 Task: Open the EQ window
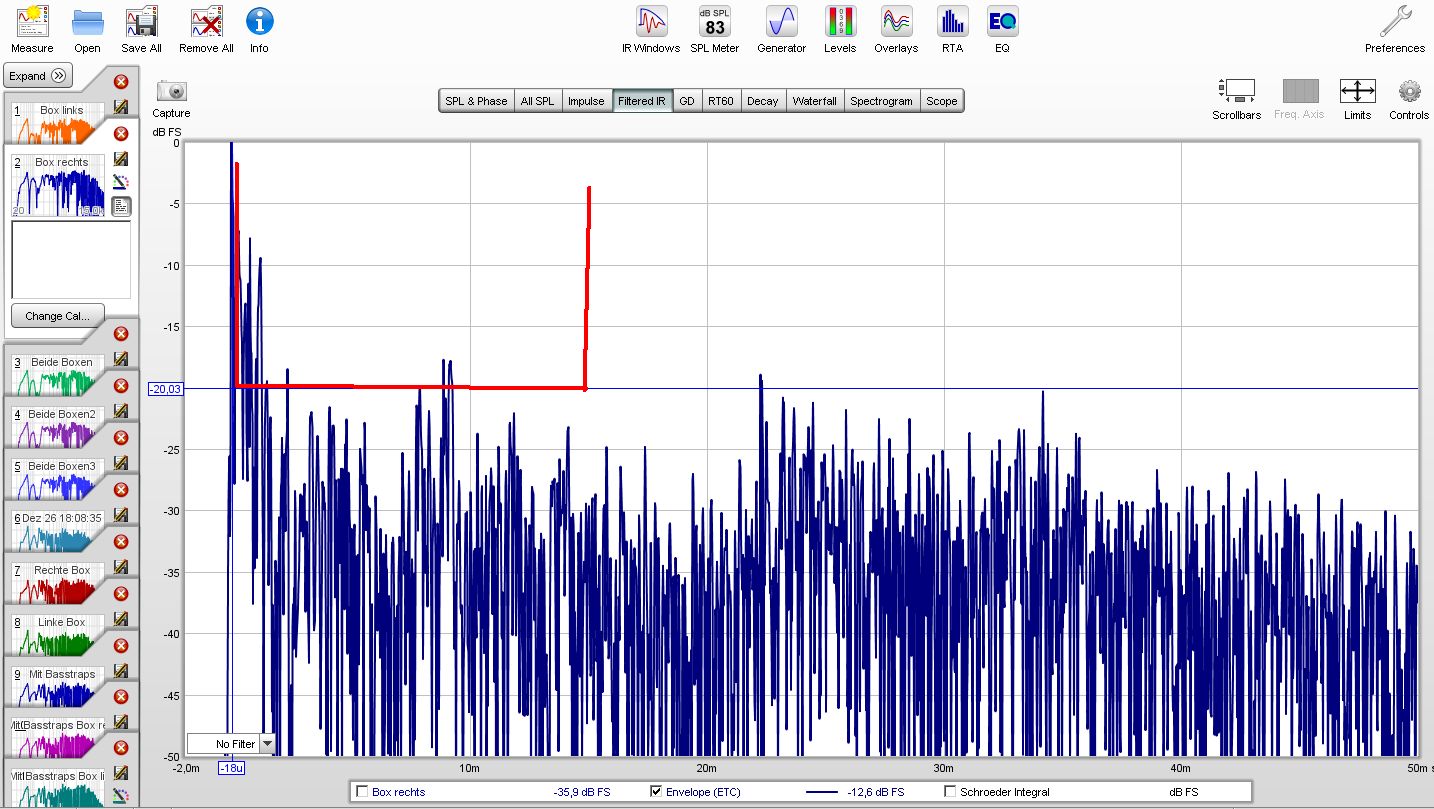pos(1002,21)
